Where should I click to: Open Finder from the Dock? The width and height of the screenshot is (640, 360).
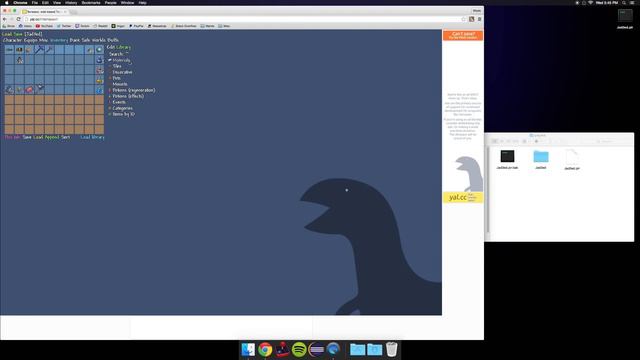click(x=248, y=350)
